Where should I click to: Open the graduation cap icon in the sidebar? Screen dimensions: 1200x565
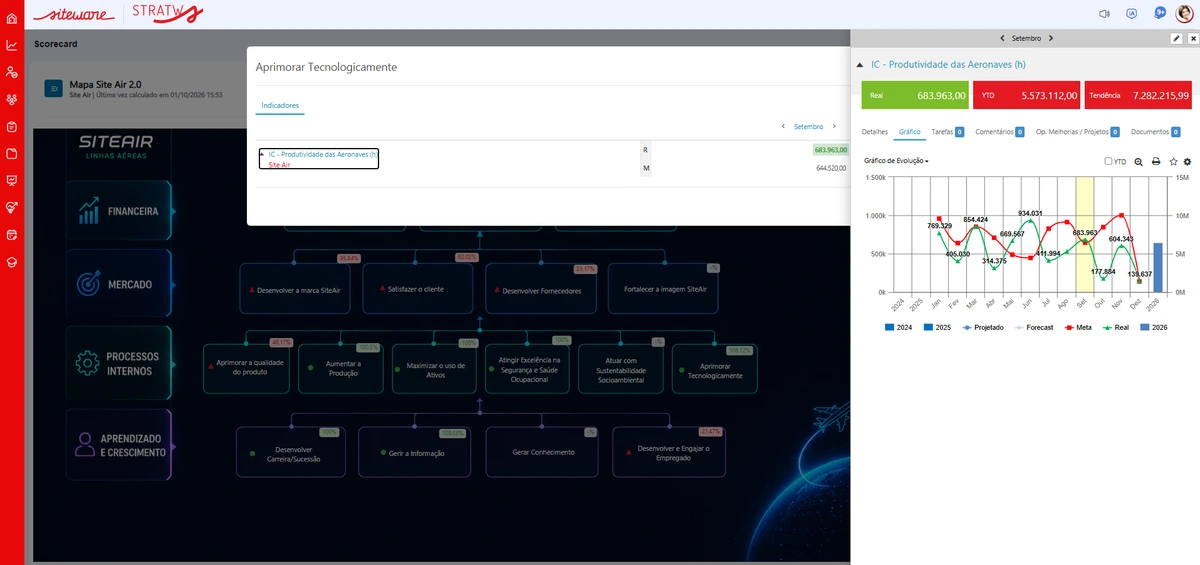click(11, 261)
